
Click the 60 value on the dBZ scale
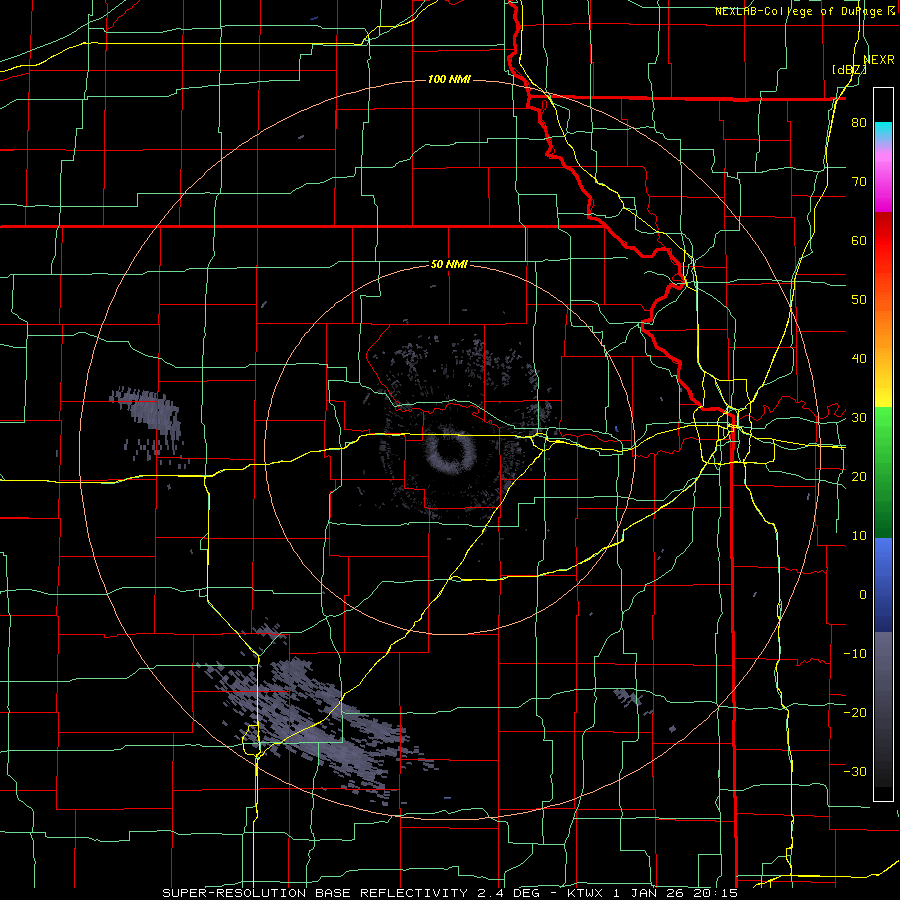coord(859,240)
